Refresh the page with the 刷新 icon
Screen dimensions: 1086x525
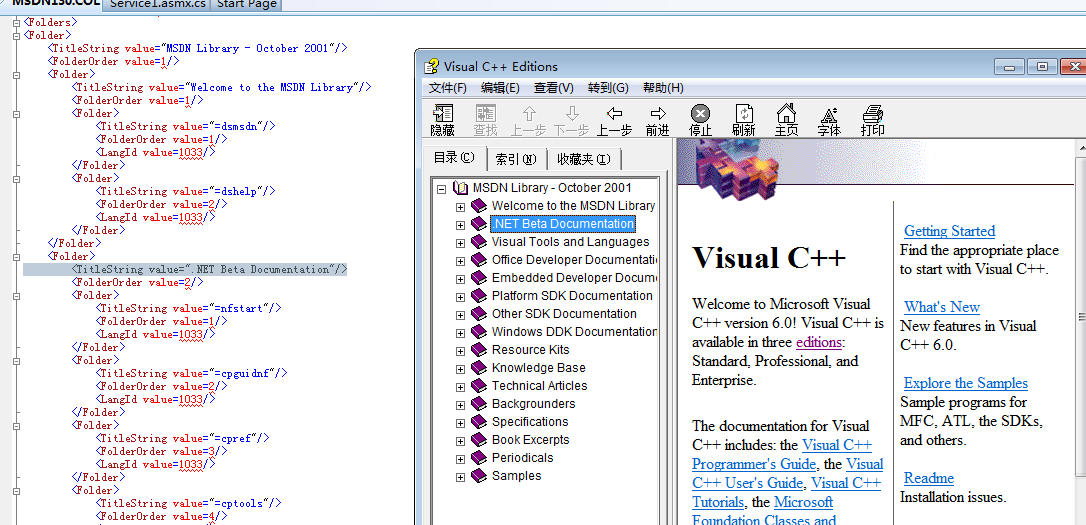click(x=743, y=120)
